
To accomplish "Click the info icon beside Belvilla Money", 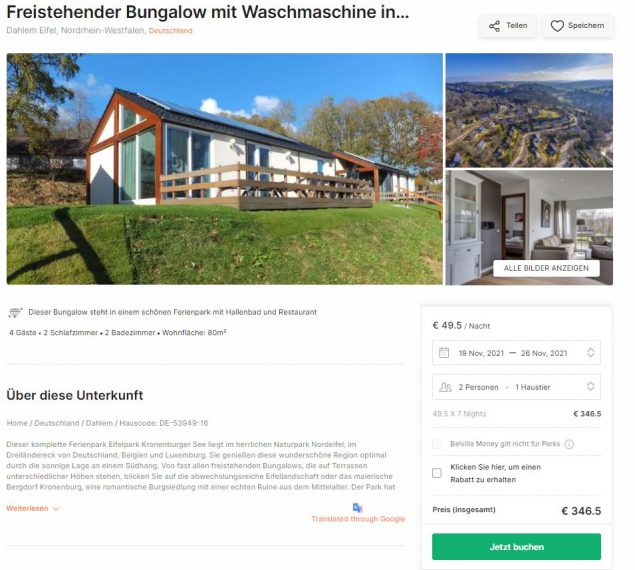I will click(x=569, y=444).
